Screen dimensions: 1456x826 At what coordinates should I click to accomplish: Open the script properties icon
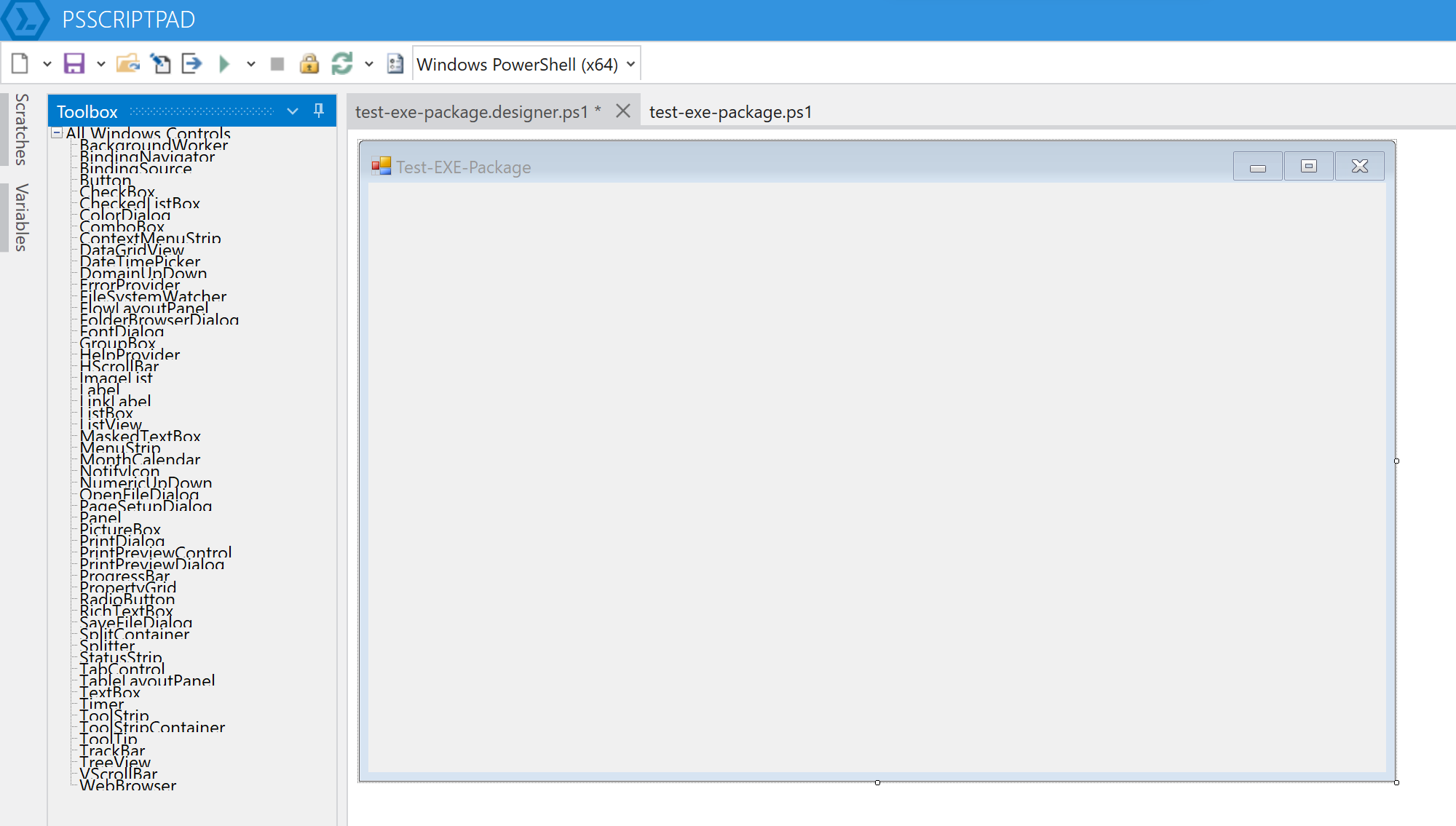tap(395, 64)
